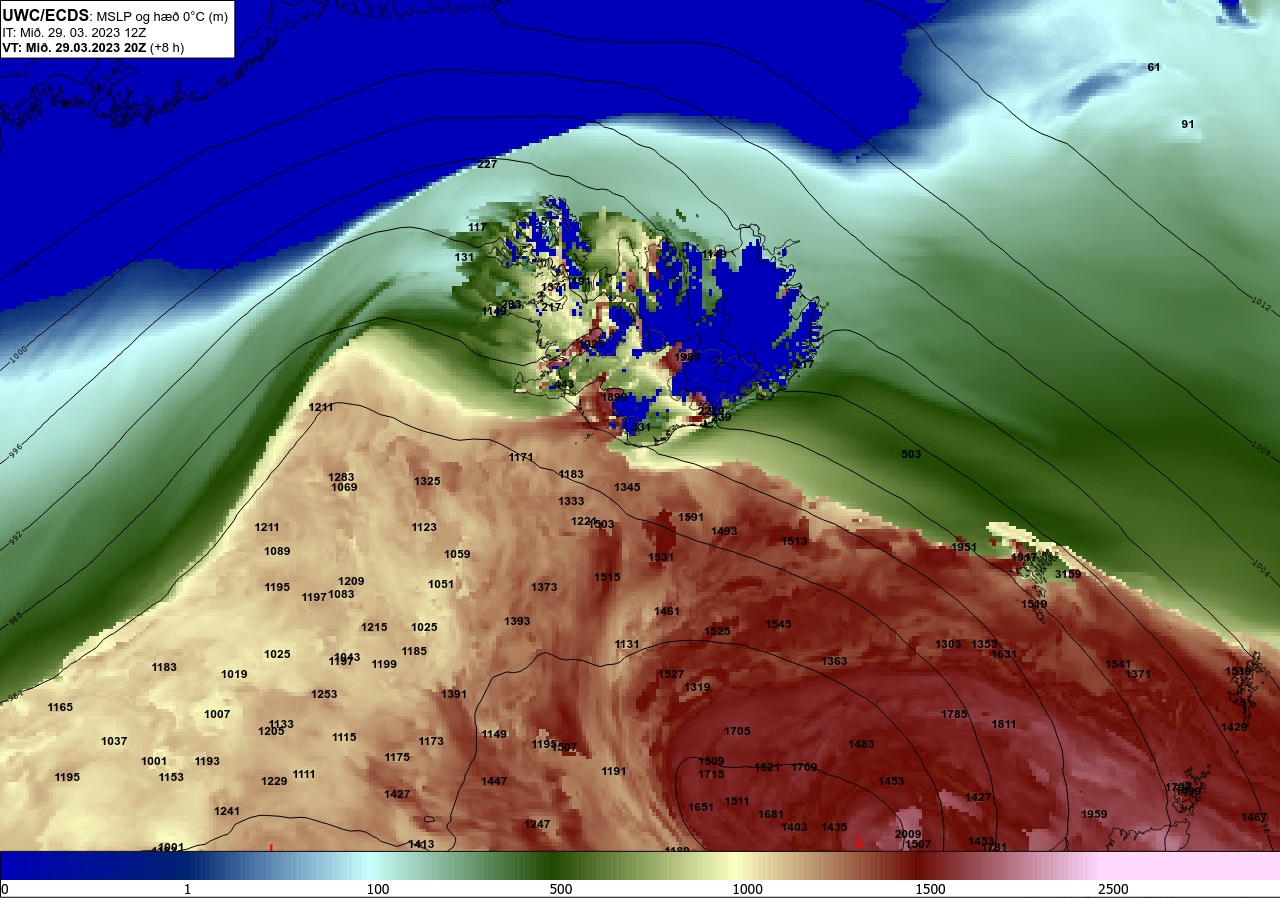This screenshot has width=1280, height=898.
Task: Click the height value '1333'
Action: point(571,501)
